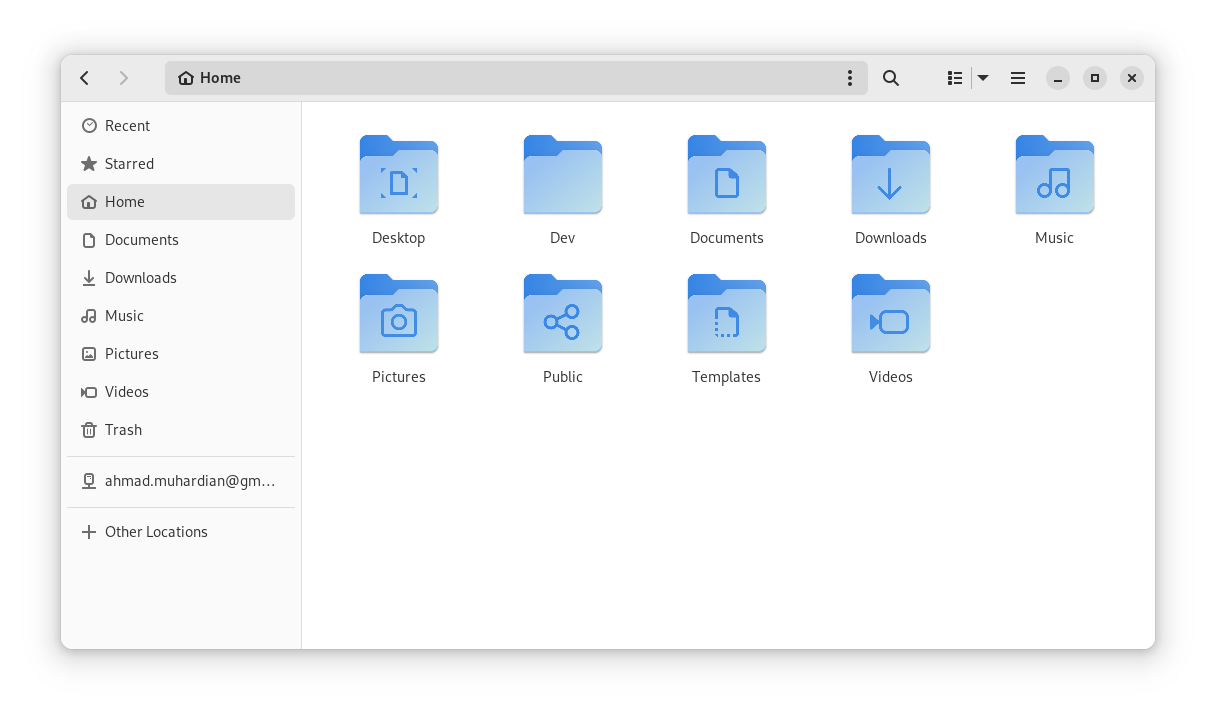Open the view options dropdown arrow

982,77
